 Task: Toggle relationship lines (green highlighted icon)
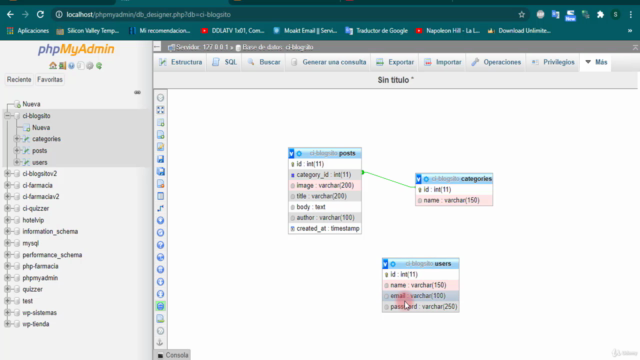pos(160,306)
